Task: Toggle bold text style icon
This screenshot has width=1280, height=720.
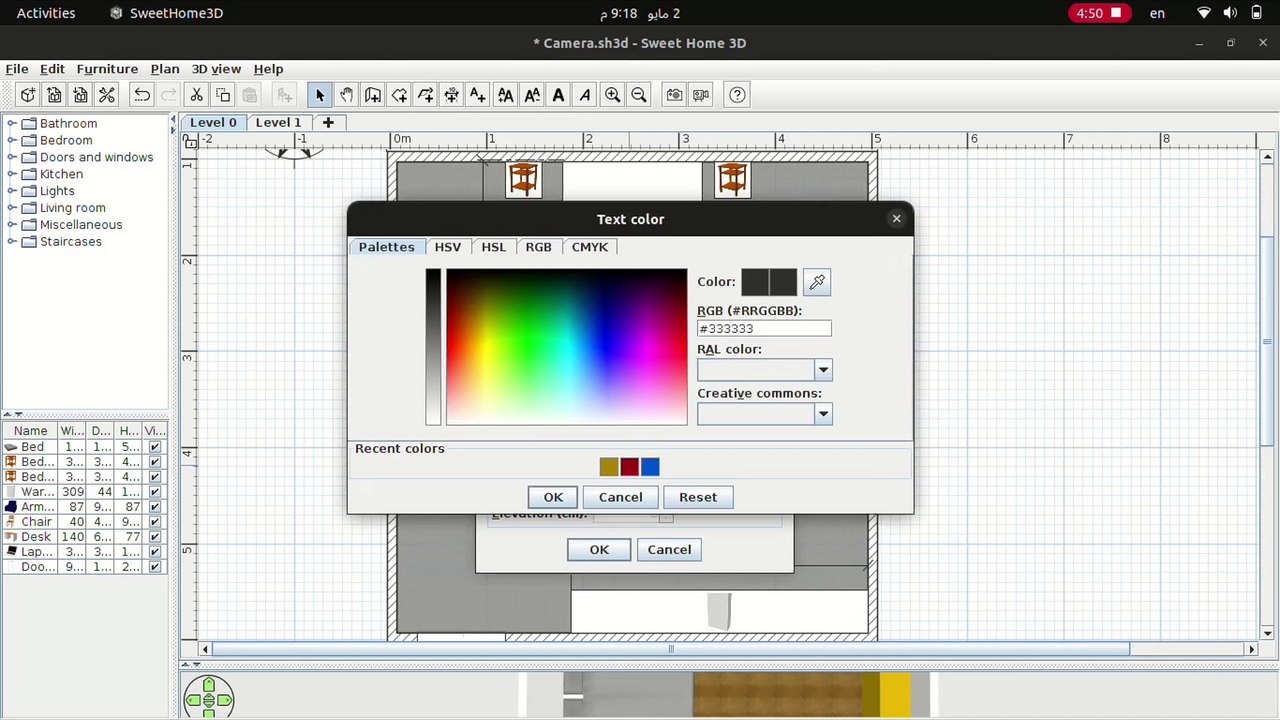Action: (x=558, y=95)
